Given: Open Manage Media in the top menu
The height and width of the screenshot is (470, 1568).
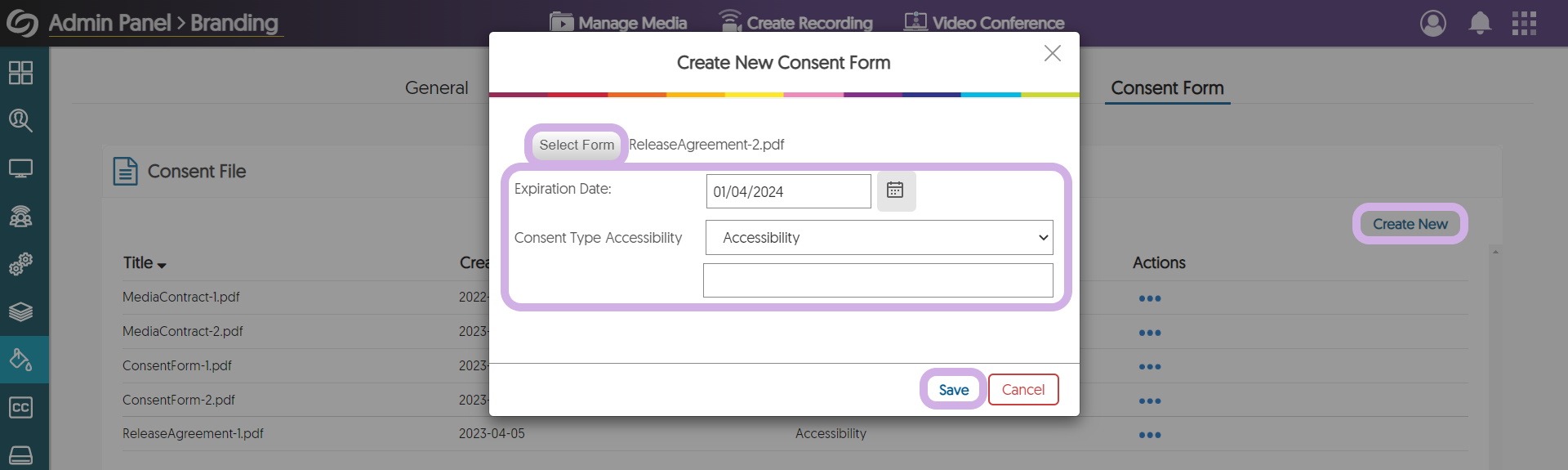Looking at the screenshot, I should click(618, 23).
